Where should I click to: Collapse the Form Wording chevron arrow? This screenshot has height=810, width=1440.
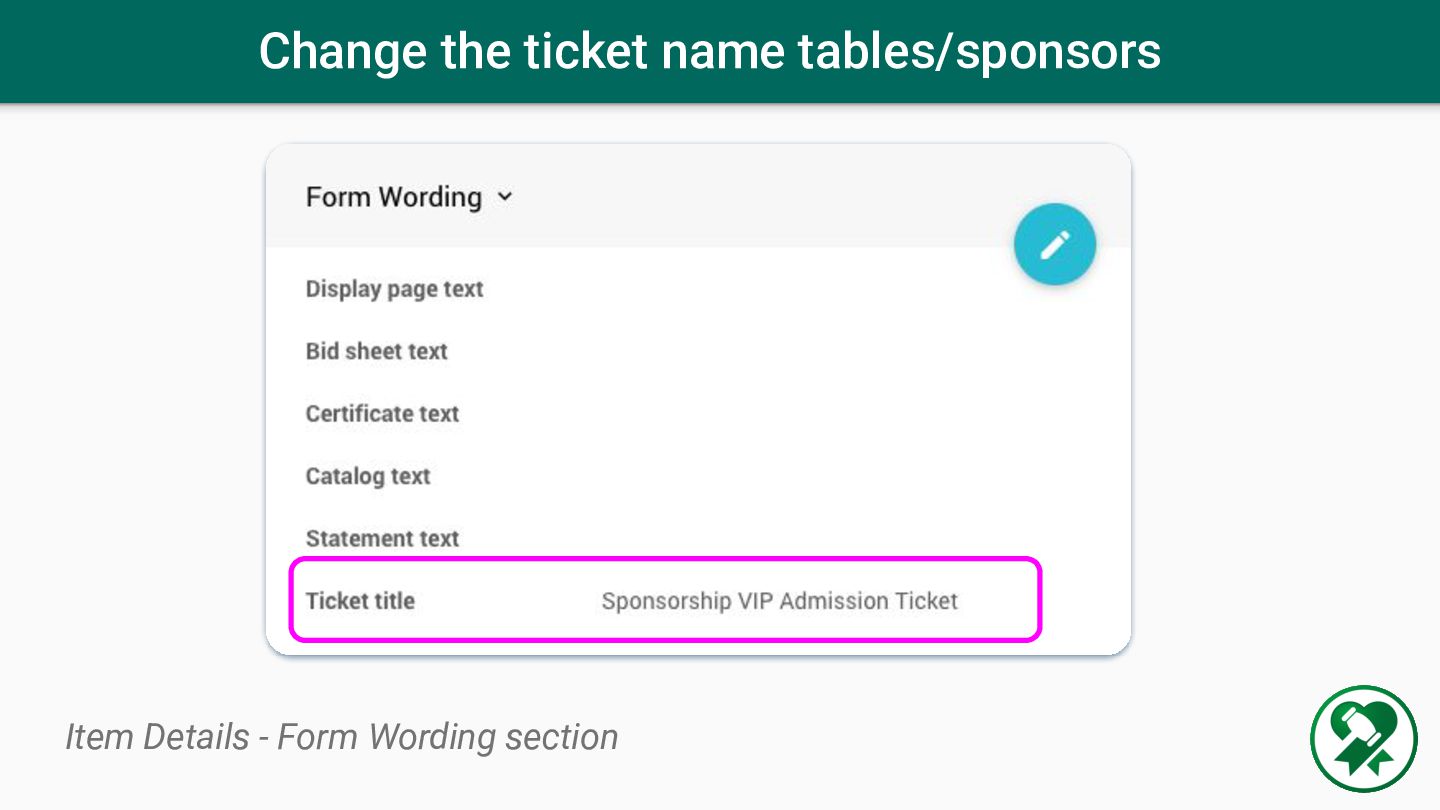[x=505, y=197]
